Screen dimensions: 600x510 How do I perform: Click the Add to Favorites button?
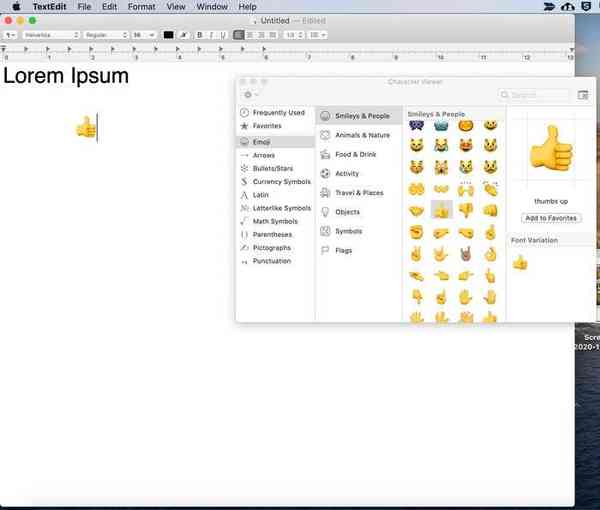(x=552, y=218)
